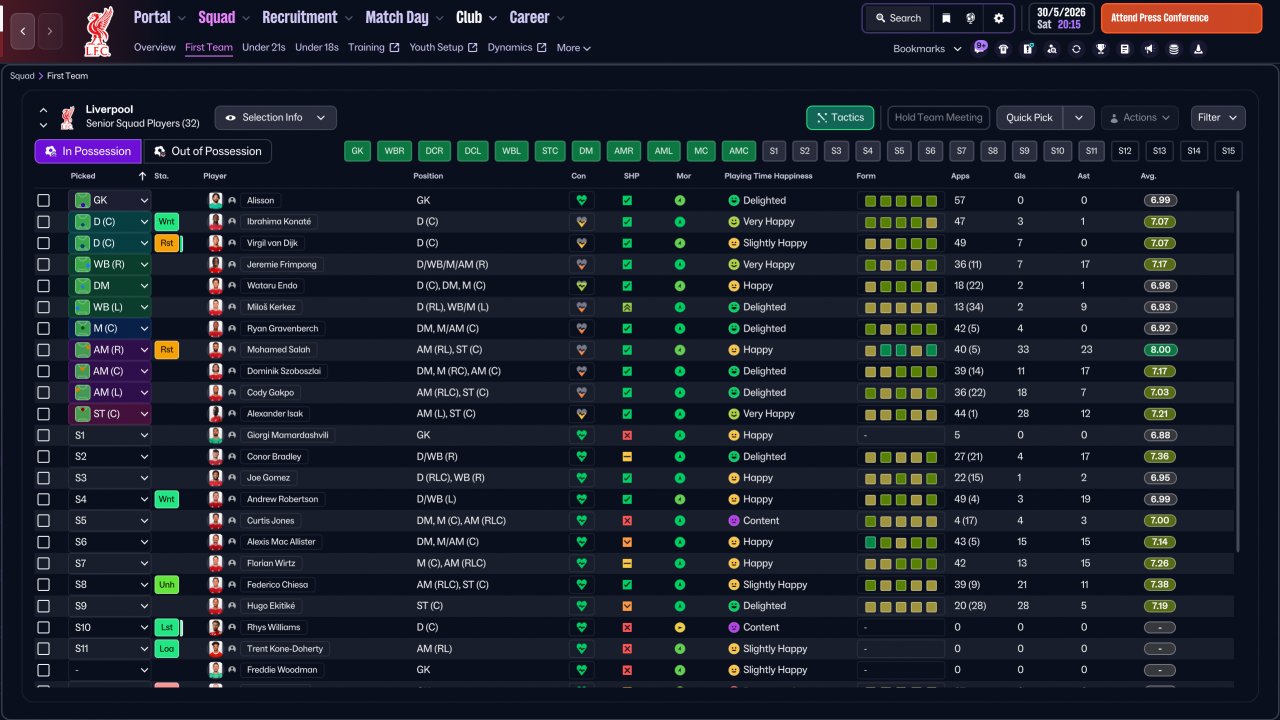Expand the Selection Info dropdown

click(x=275, y=117)
